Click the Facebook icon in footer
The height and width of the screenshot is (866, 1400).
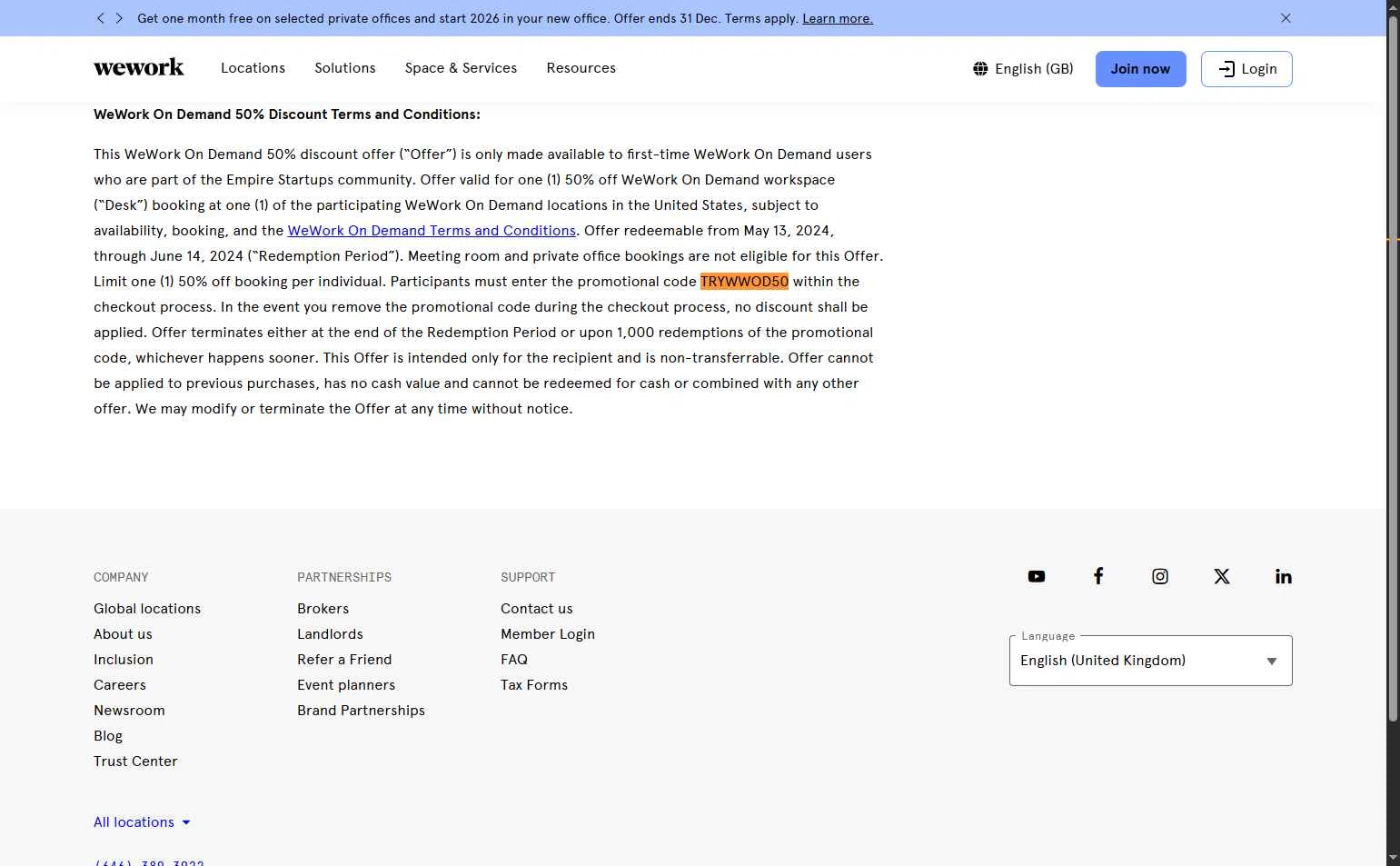click(1097, 577)
